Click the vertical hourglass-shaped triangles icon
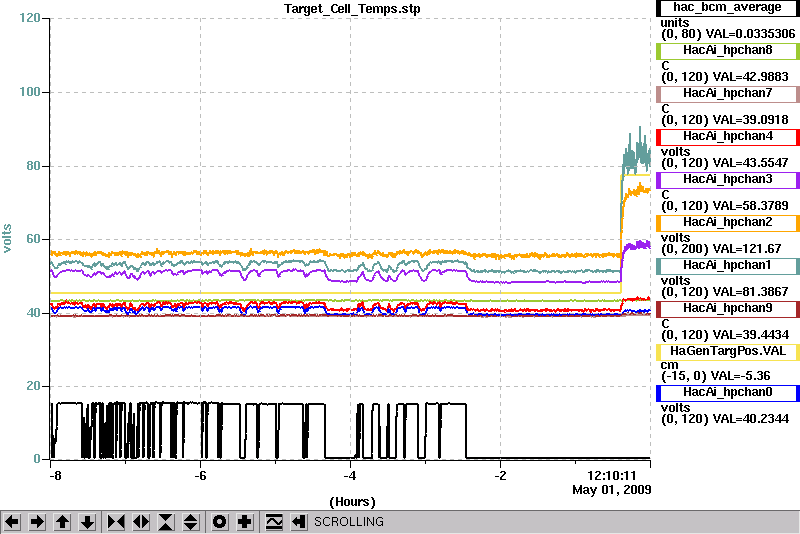The width and height of the screenshot is (800, 534). pos(166,522)
